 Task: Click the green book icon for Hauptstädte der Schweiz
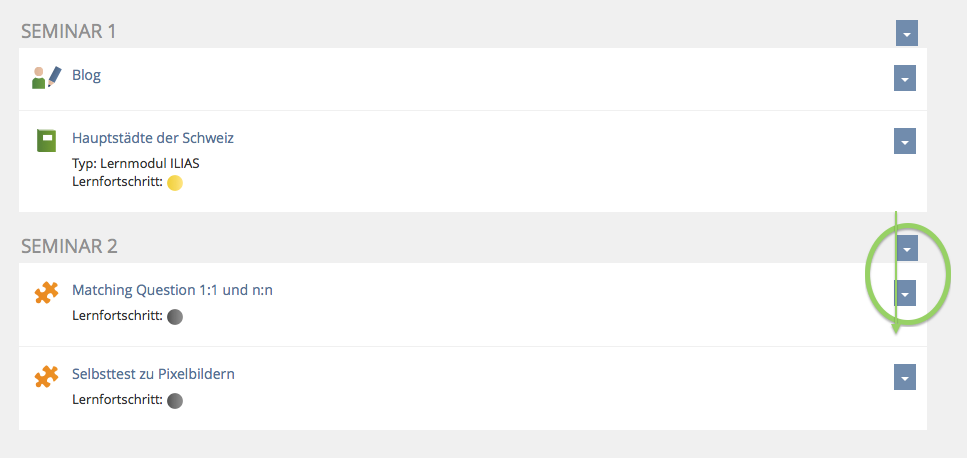(46, 140)
